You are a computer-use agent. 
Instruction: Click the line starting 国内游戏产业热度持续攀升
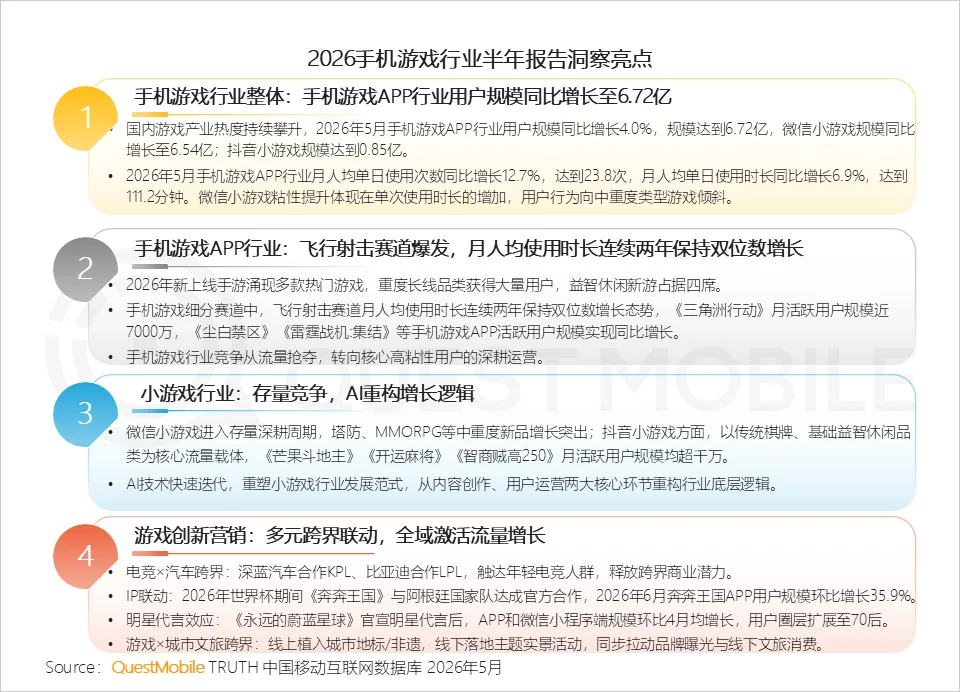click(520, 129)
